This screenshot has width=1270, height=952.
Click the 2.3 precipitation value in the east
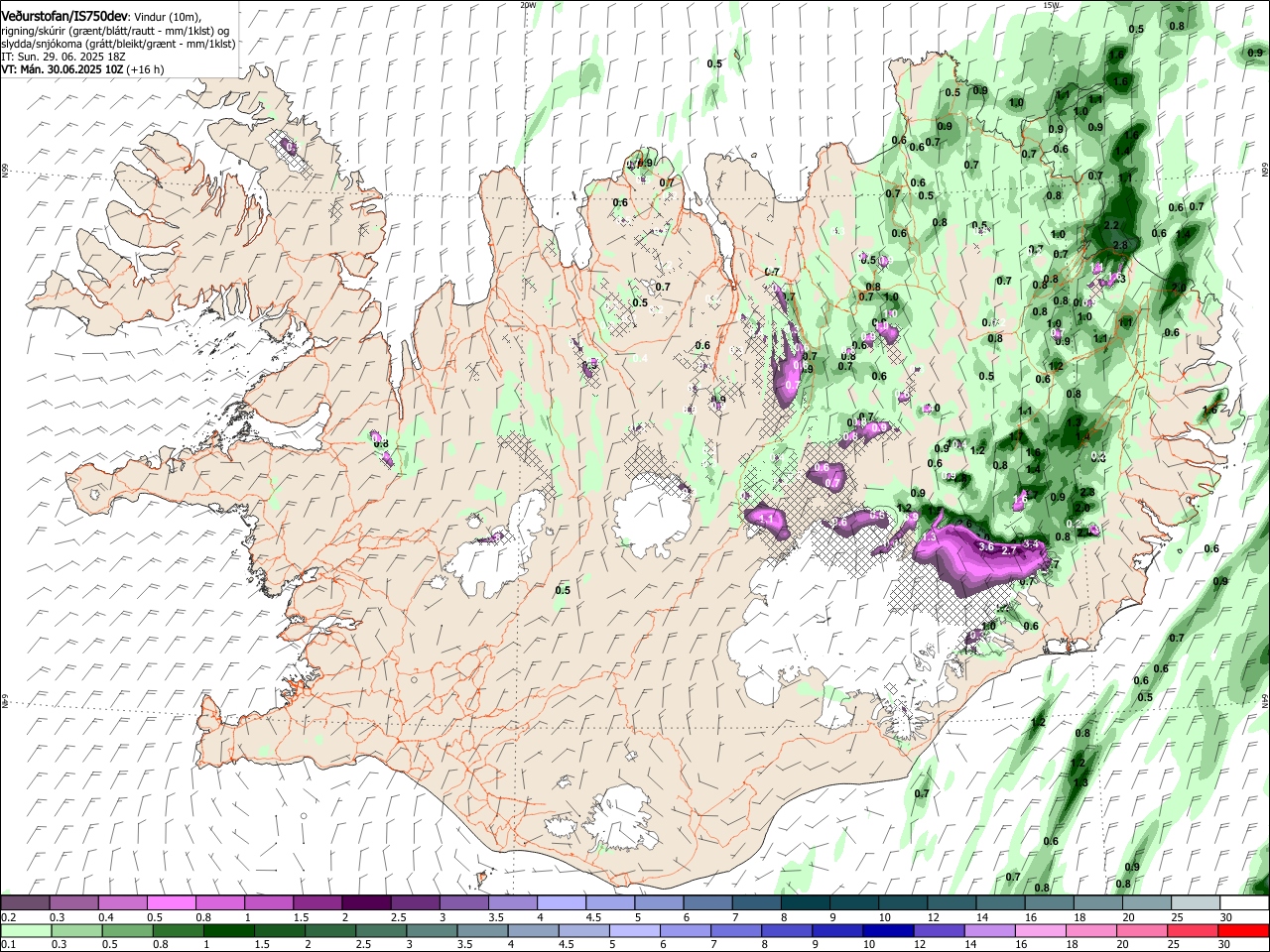coord(1086,492)
